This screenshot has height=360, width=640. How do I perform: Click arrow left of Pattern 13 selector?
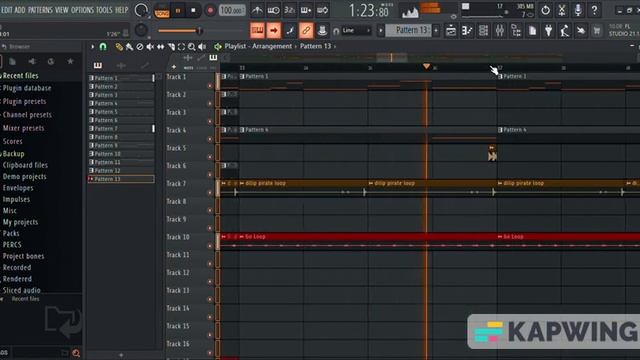pyautogui.click(x=380, y=31)
